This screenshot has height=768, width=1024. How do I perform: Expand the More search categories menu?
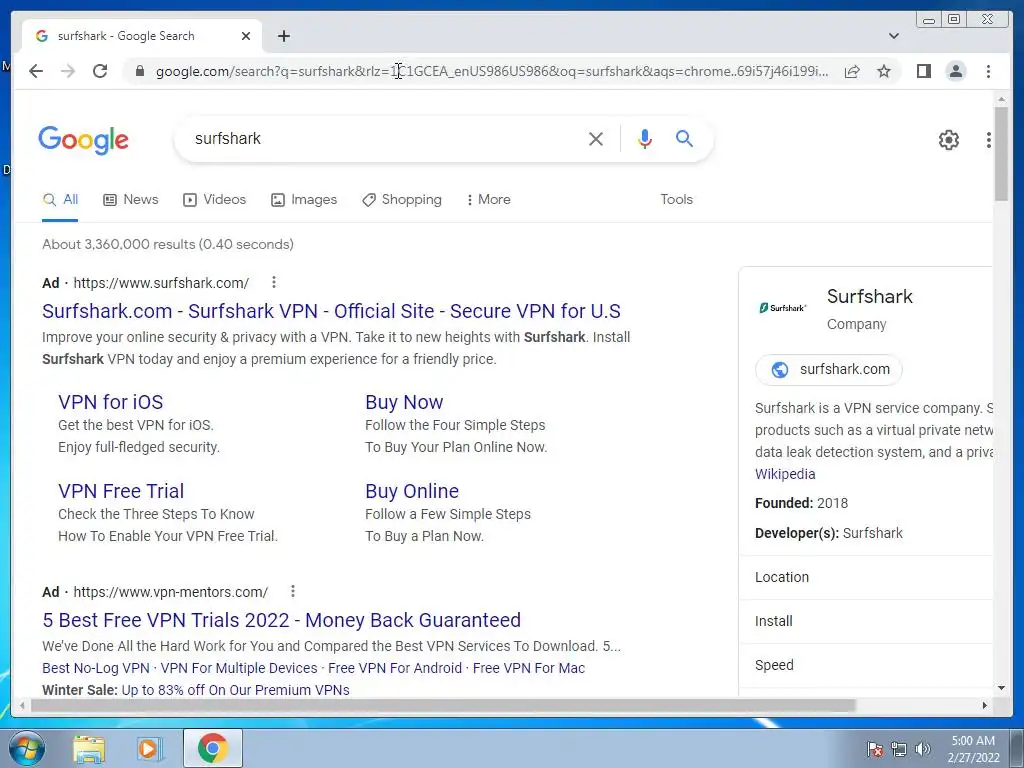tap(488, 200)
